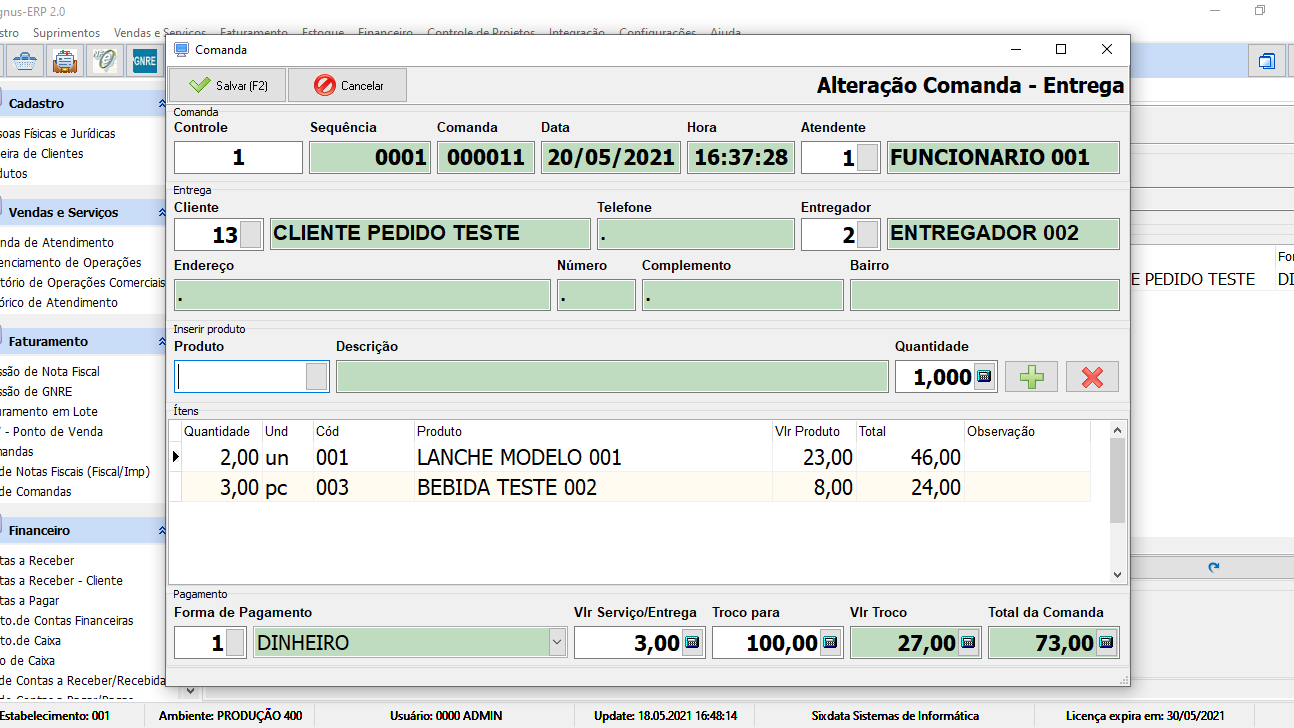Collapse the Faturamento sidebar section
The height and width of the screenshot is (728, 1294).
pyautogui.click(x=162, y=341)
